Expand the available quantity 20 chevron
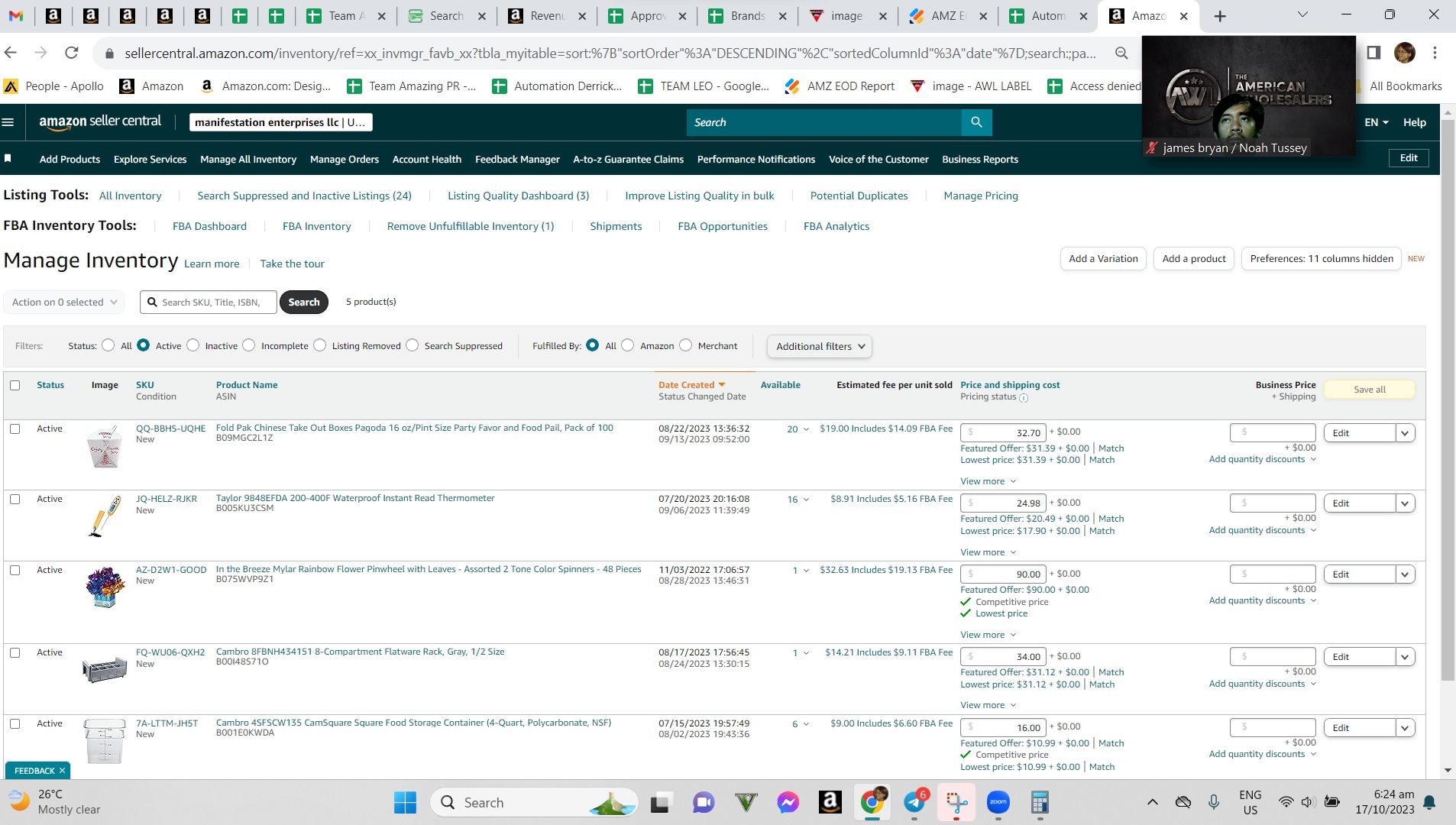 pos(806,429)
